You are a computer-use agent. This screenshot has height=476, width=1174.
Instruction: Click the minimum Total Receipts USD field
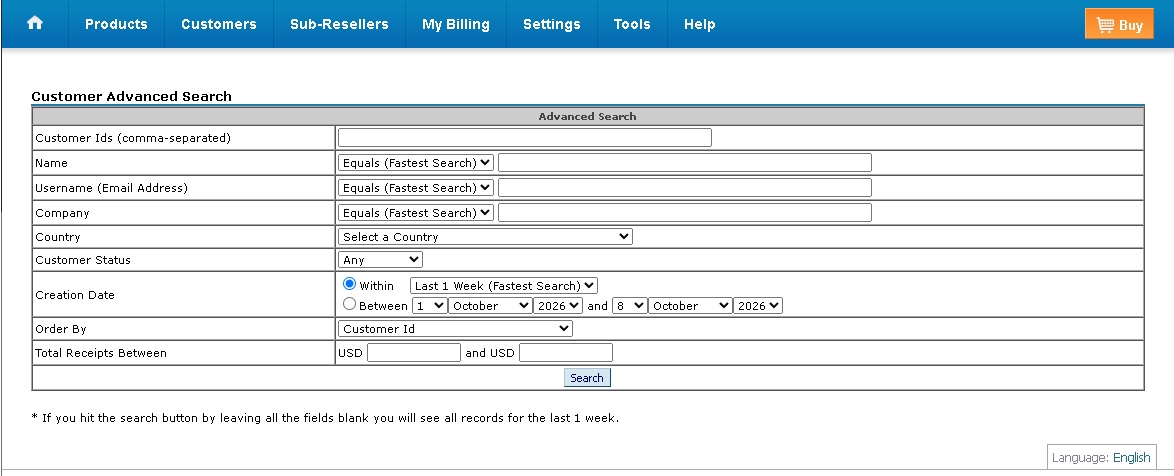[x=414, y=353]
